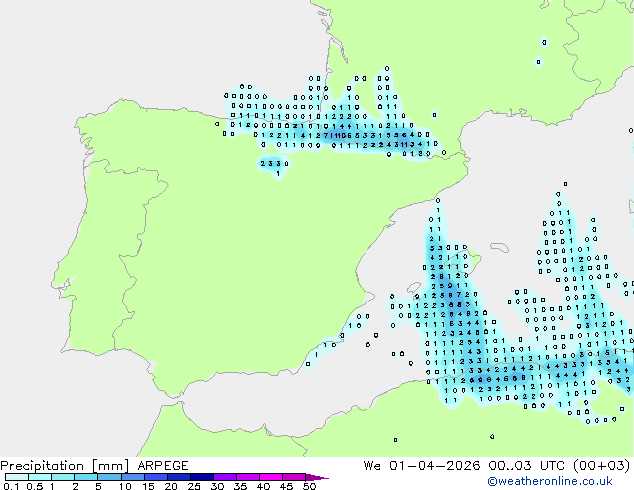The height and width of the screenshot is (490, 634).
Task: Click the over-50 arrow tip of legend
Action: pos(317,477)
